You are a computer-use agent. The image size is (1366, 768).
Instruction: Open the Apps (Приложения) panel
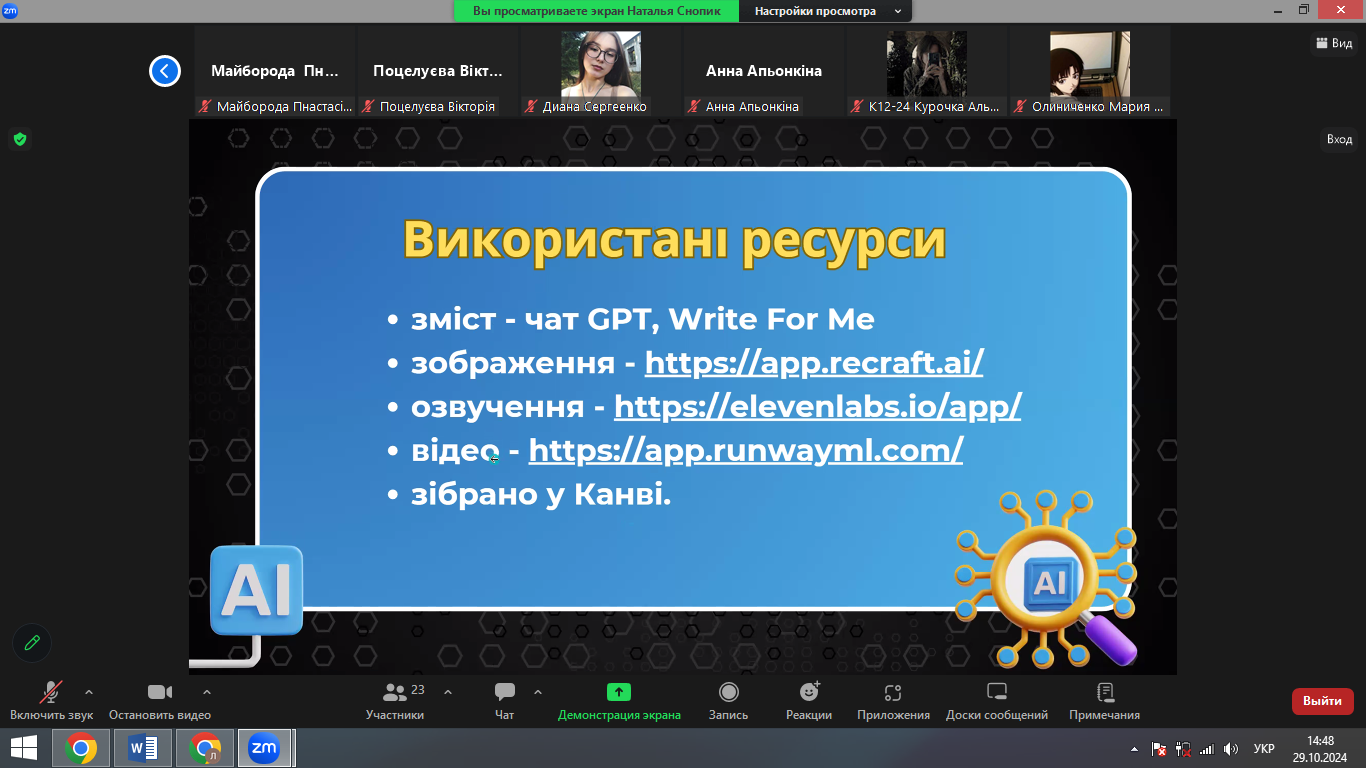click(893, 692)
